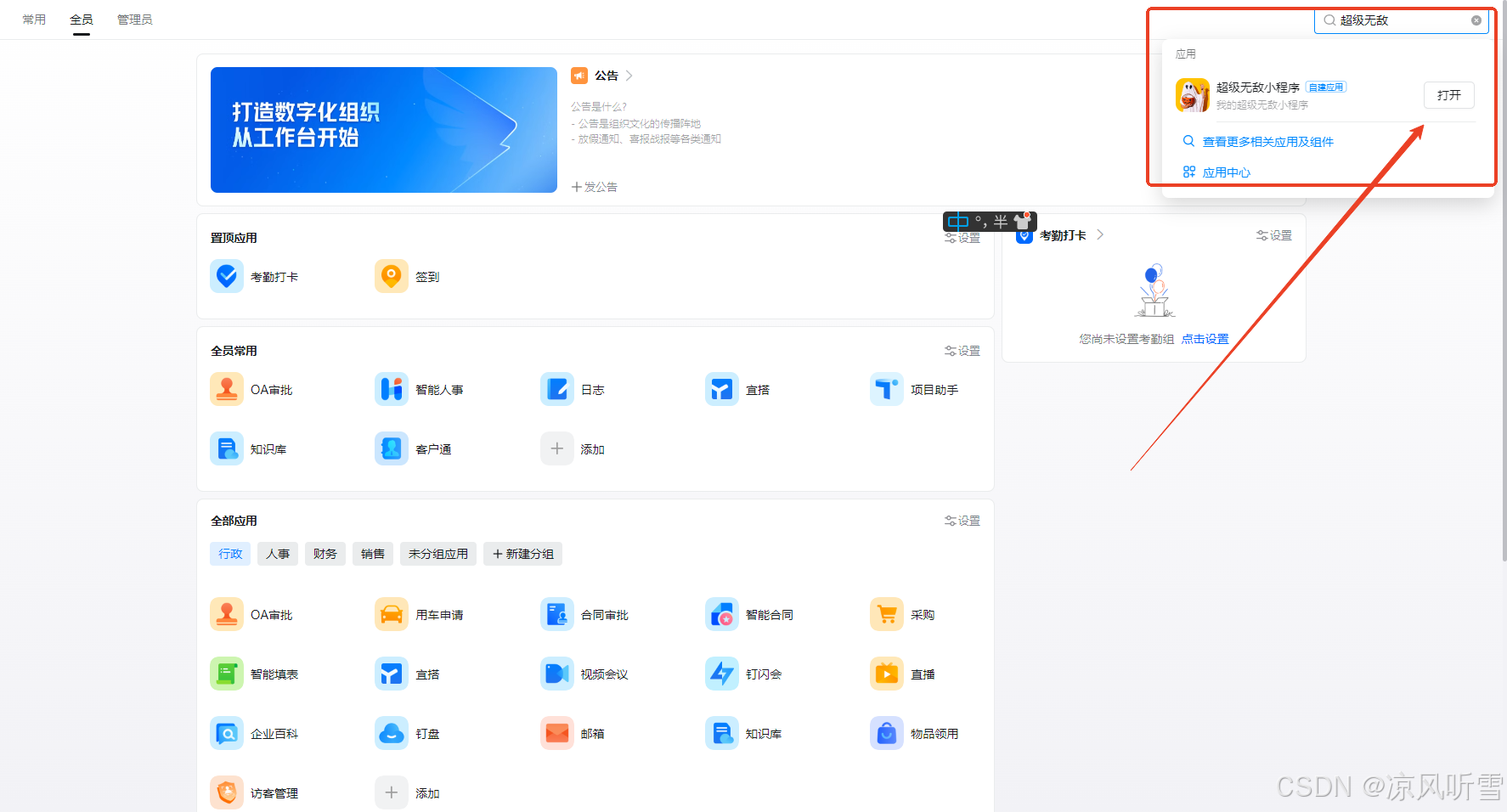The width and height of the screenshot is (1507, 812).
Task: Open 知识库 in 全员常用 section
Action: (x=227, y=448)
